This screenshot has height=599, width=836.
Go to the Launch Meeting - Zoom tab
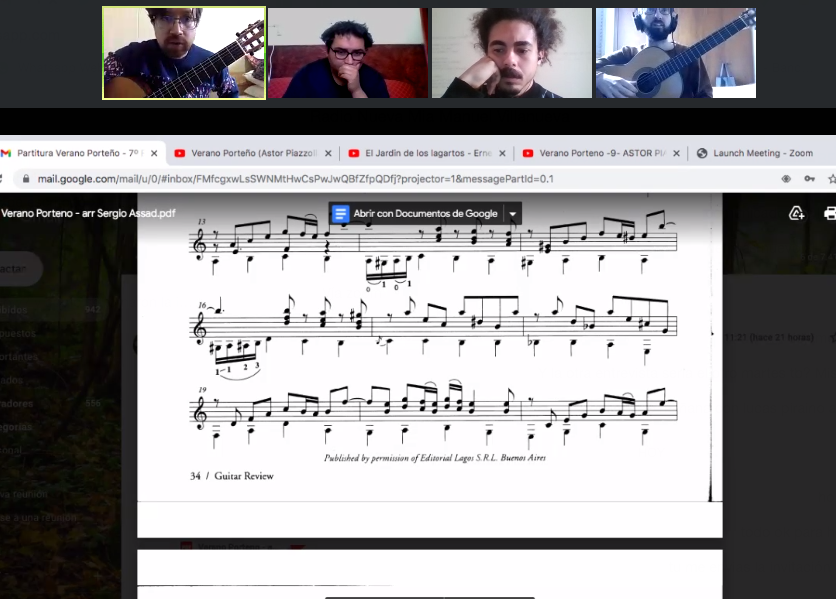point(762,153)
